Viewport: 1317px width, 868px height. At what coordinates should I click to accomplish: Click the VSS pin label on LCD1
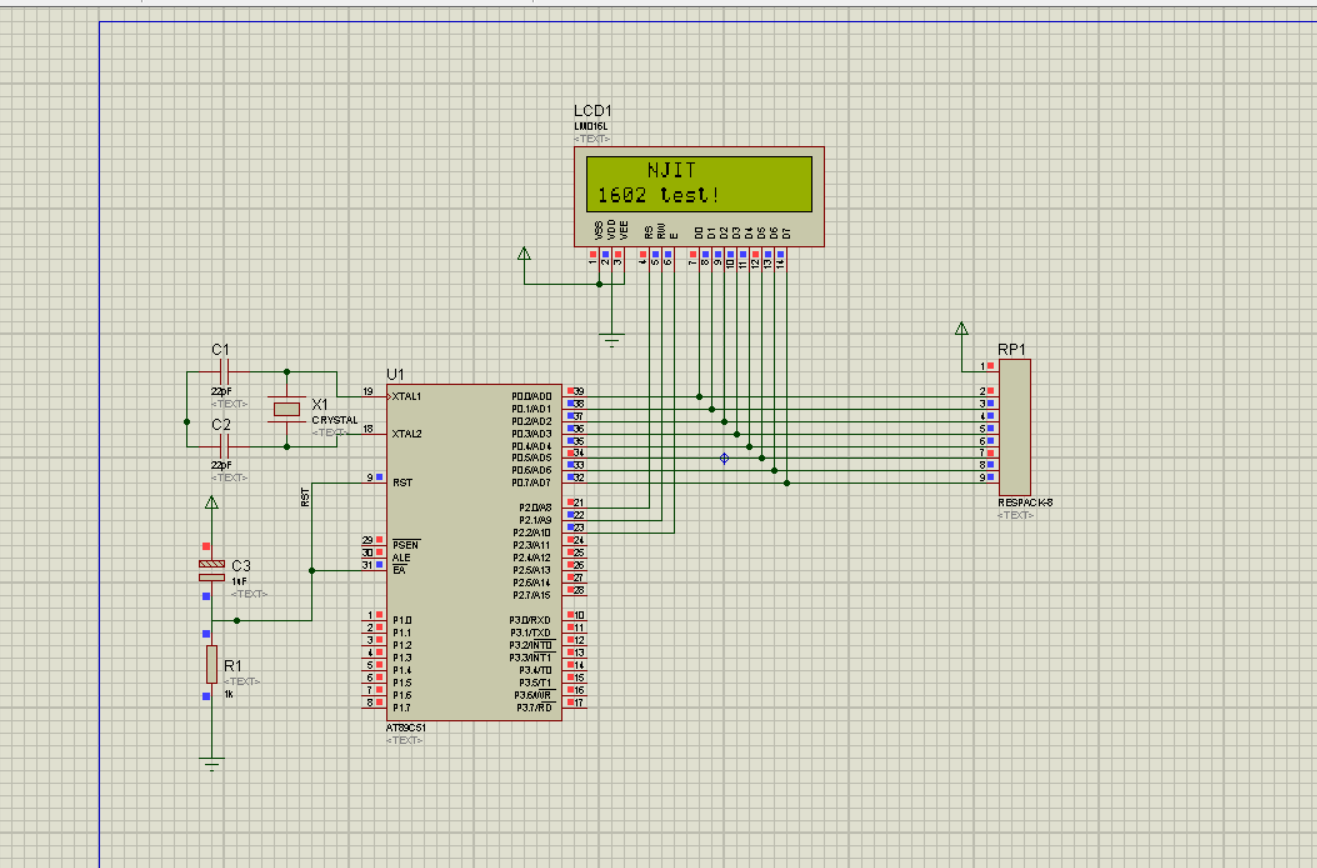point(600,230)
